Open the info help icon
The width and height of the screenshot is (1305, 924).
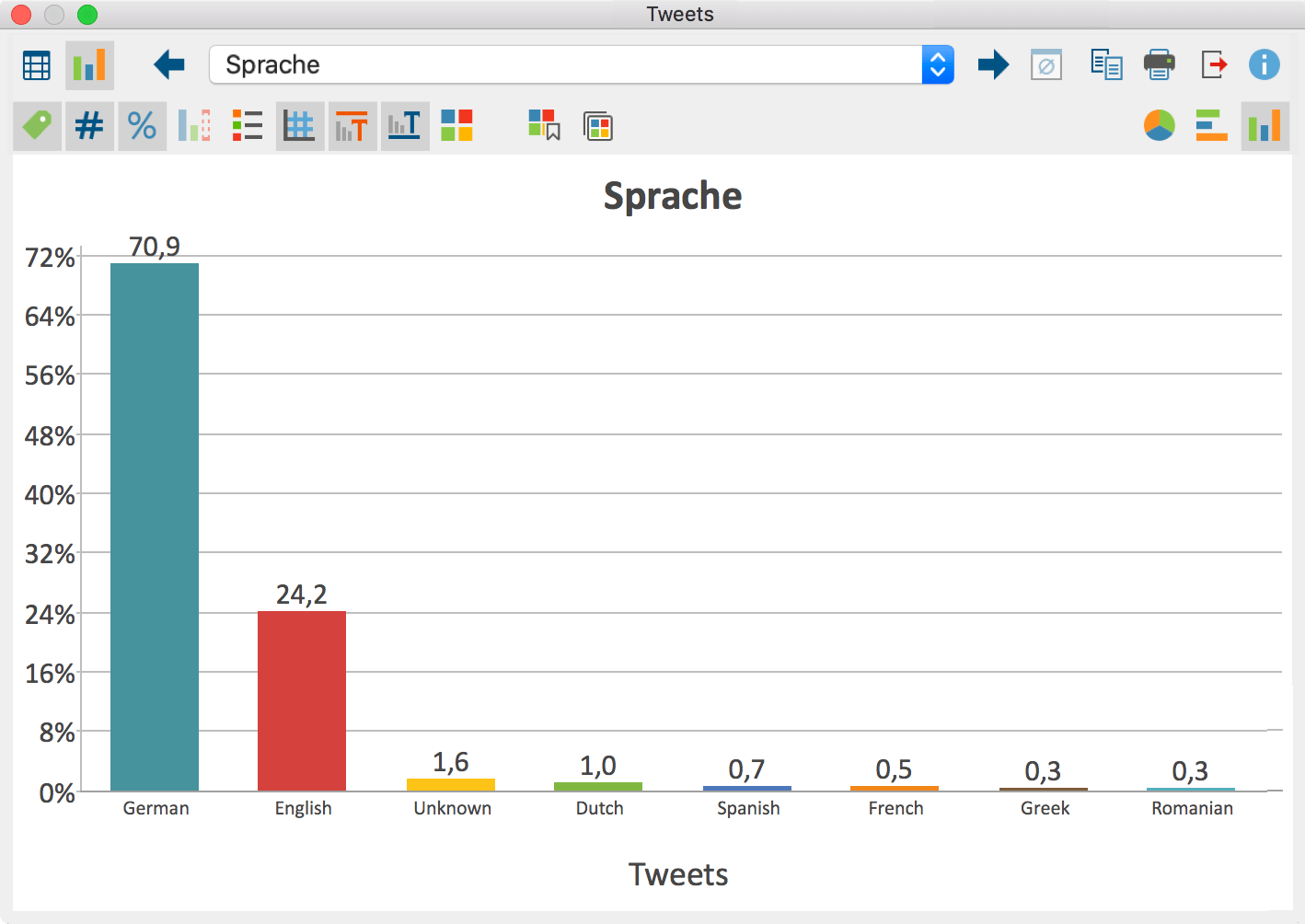coord(1264,64)
